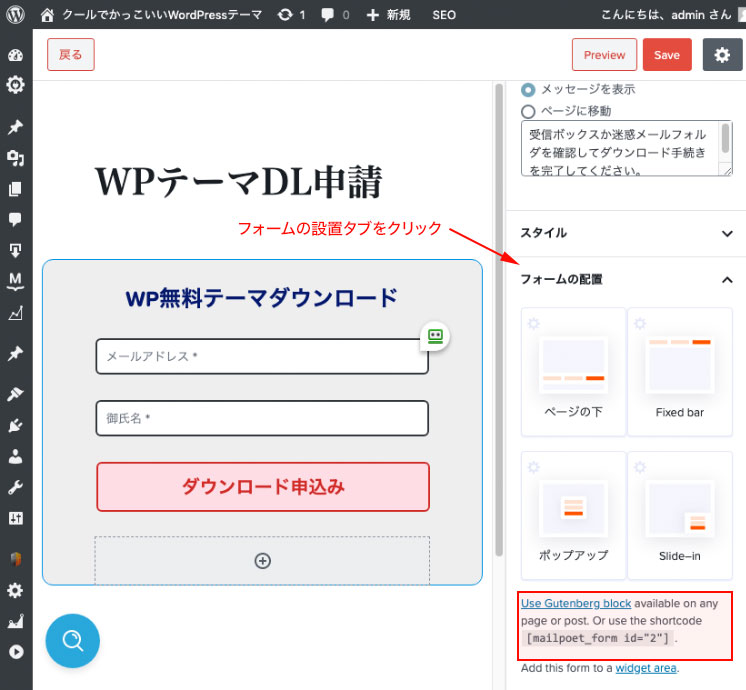Open the Media library sidebar icon
The width and height of the screenshot is (746, 690).
click(15, 158)
